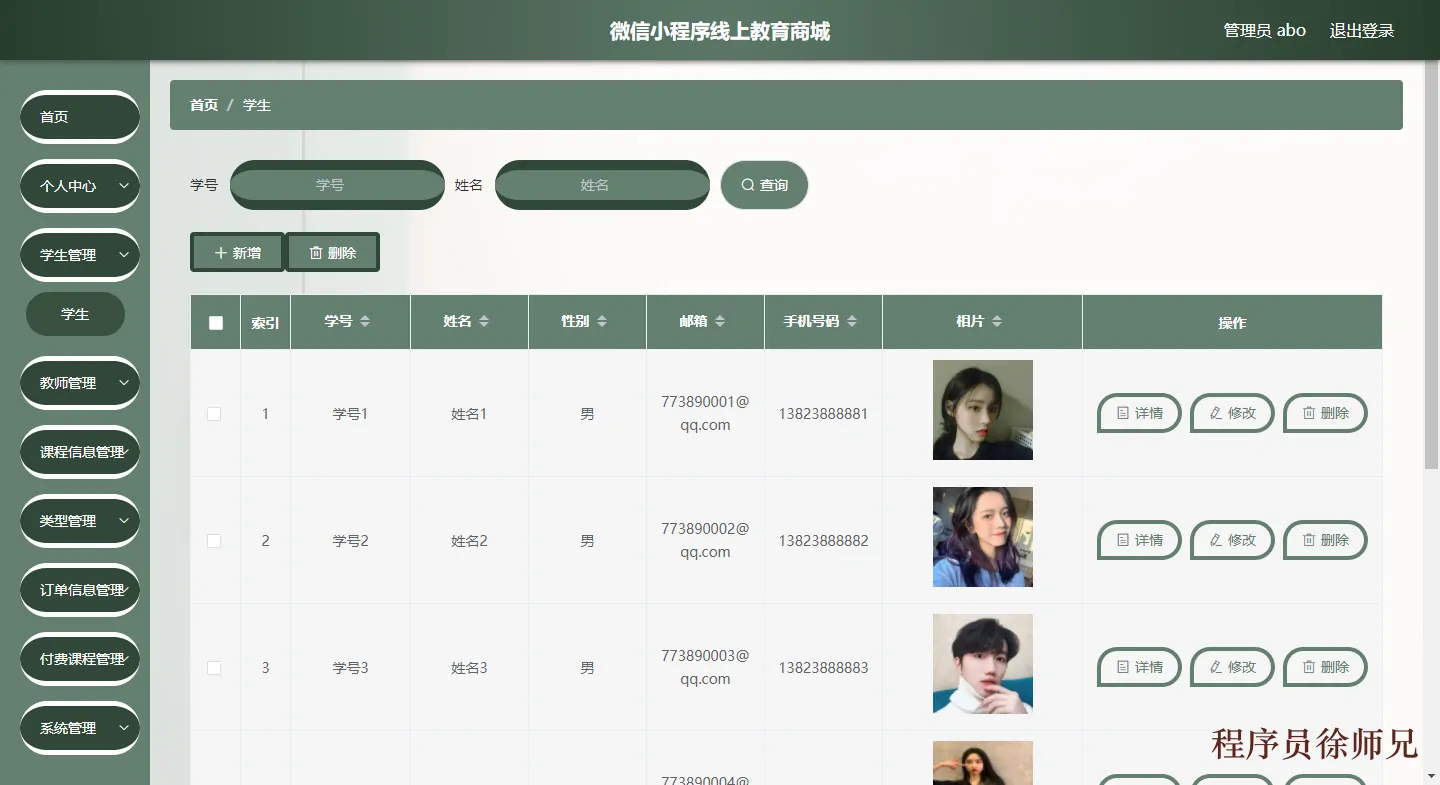Screen dimensions: 1440x785
Task: Click the name cell 姓名3
Action: (x=469, y=668)
